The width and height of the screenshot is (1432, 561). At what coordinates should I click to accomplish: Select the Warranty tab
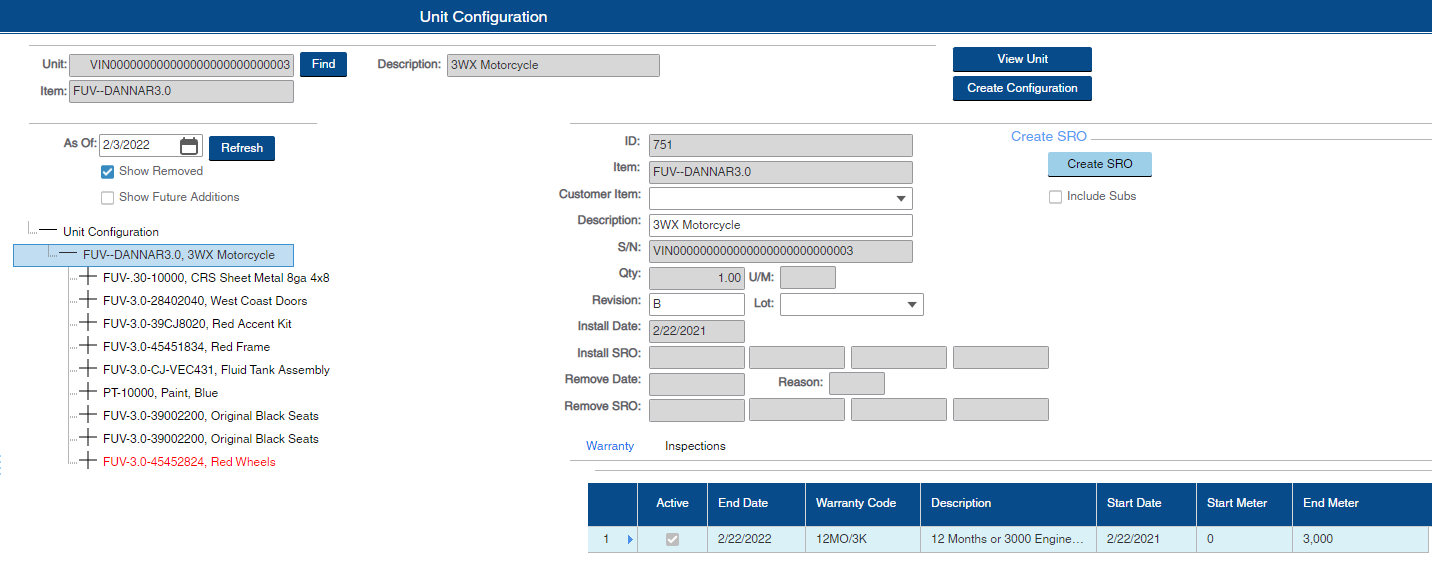[610, 446]
